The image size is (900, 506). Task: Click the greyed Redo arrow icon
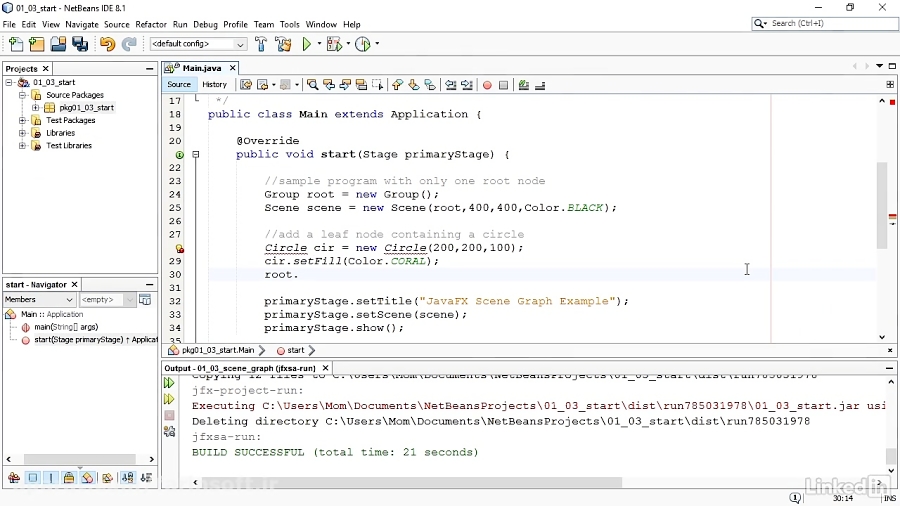(x=129, y=44)
